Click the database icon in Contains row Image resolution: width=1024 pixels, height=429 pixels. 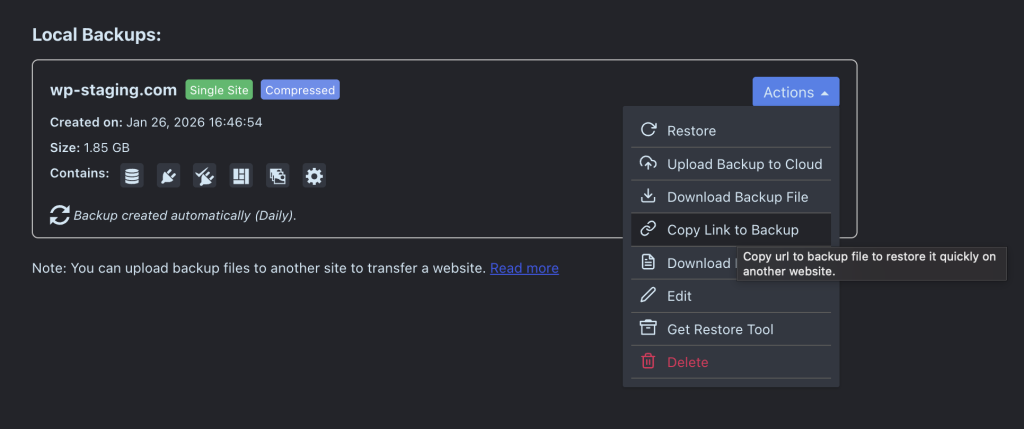coord(131,177)
